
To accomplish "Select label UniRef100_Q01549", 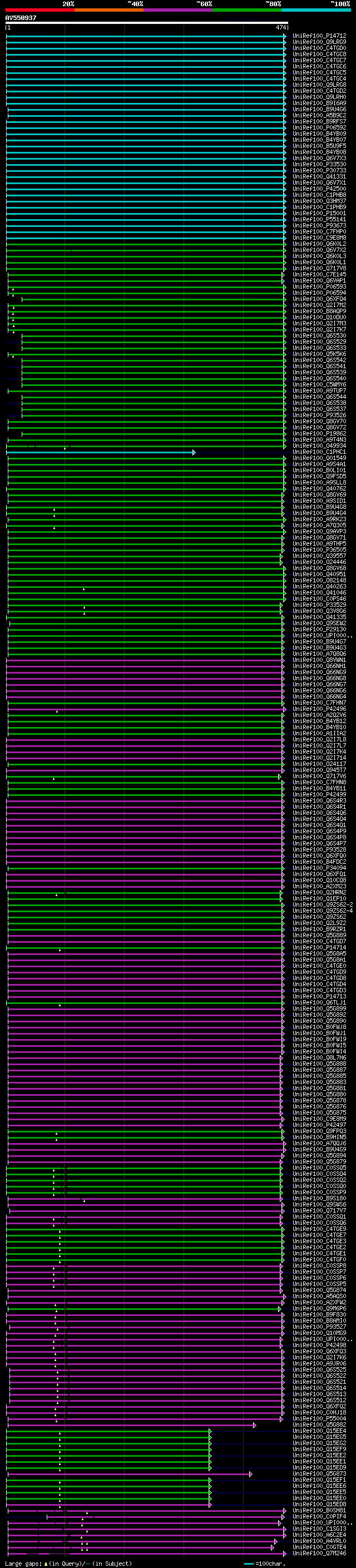I will [319, 458].
